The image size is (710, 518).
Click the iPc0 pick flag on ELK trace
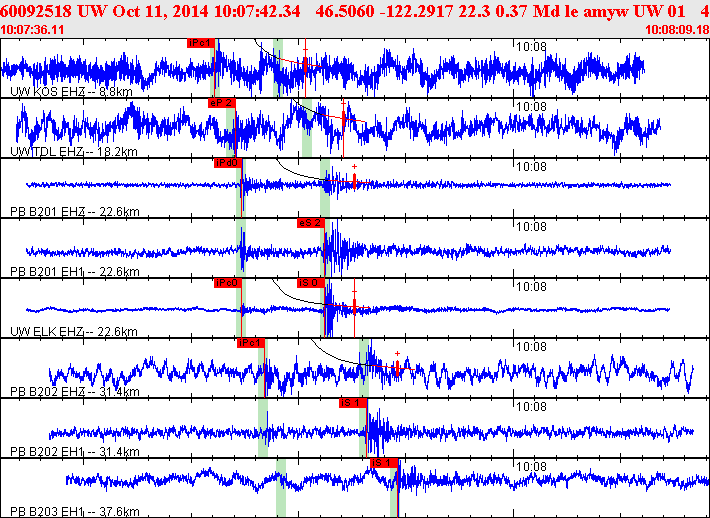point(228,283)
